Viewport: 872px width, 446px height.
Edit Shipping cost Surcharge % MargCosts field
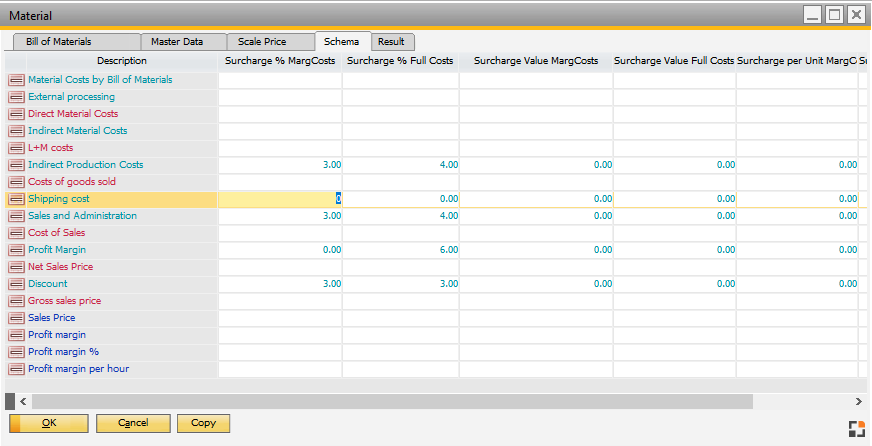point(280,199)
